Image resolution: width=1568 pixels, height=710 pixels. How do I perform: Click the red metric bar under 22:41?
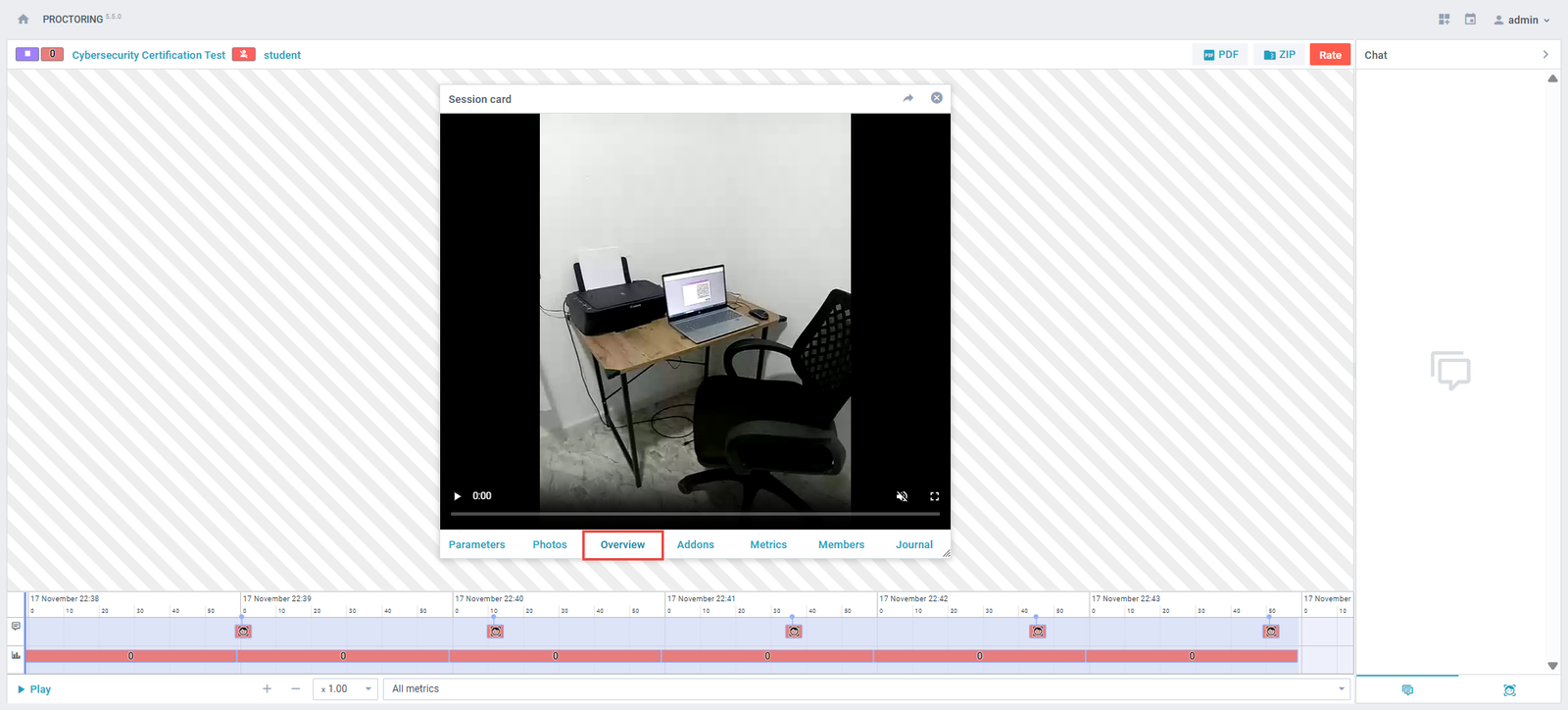tap(767, 656)
